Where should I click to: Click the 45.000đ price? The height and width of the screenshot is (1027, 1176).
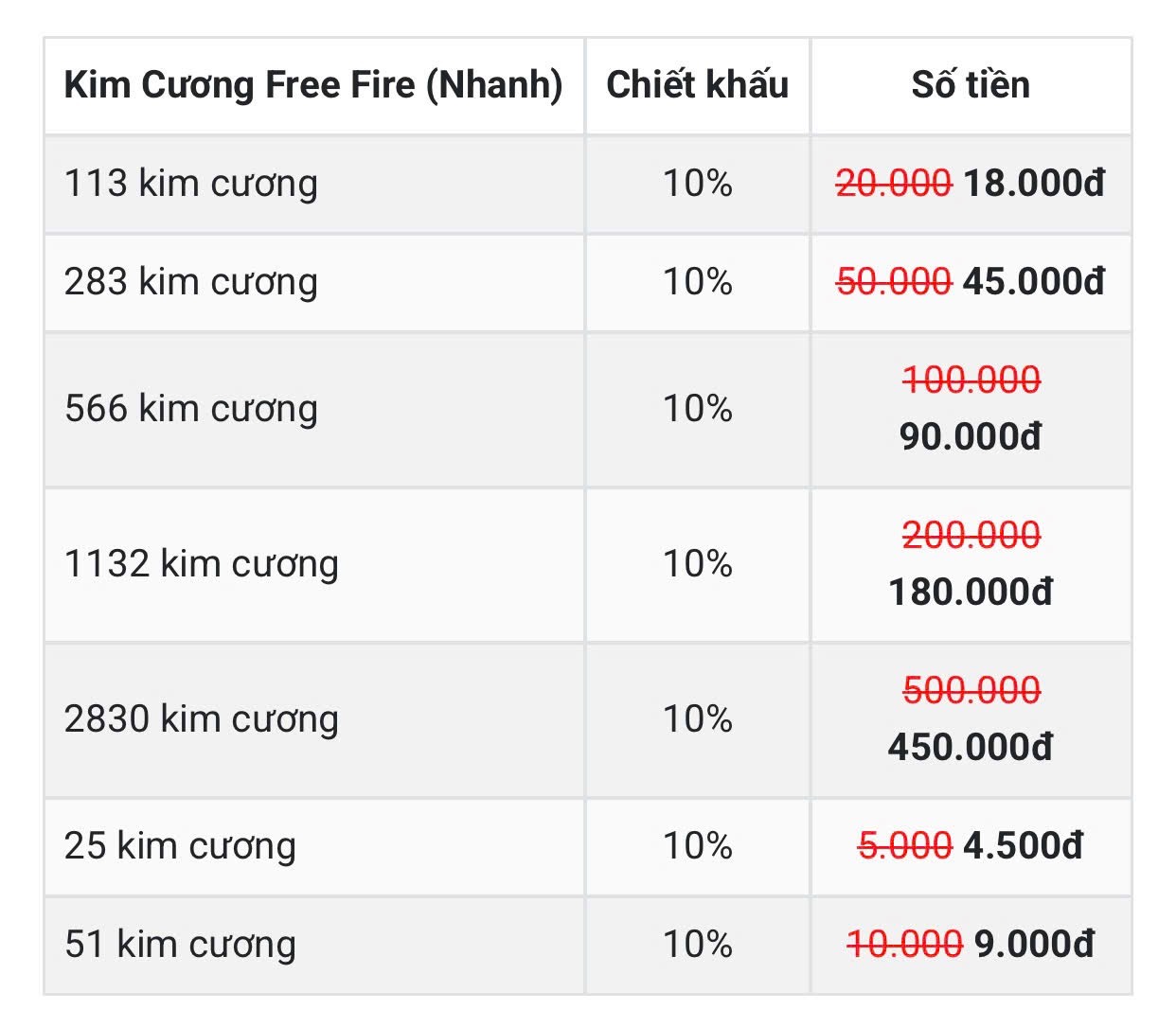click(1034, 281)
